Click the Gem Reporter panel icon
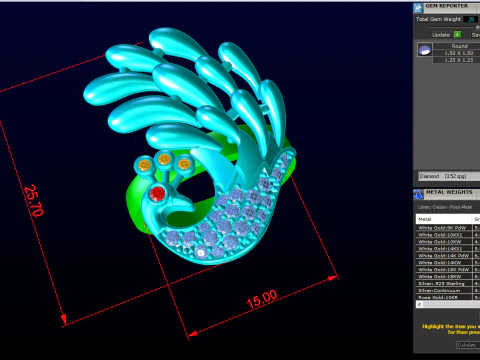 (x=418, y=8)
